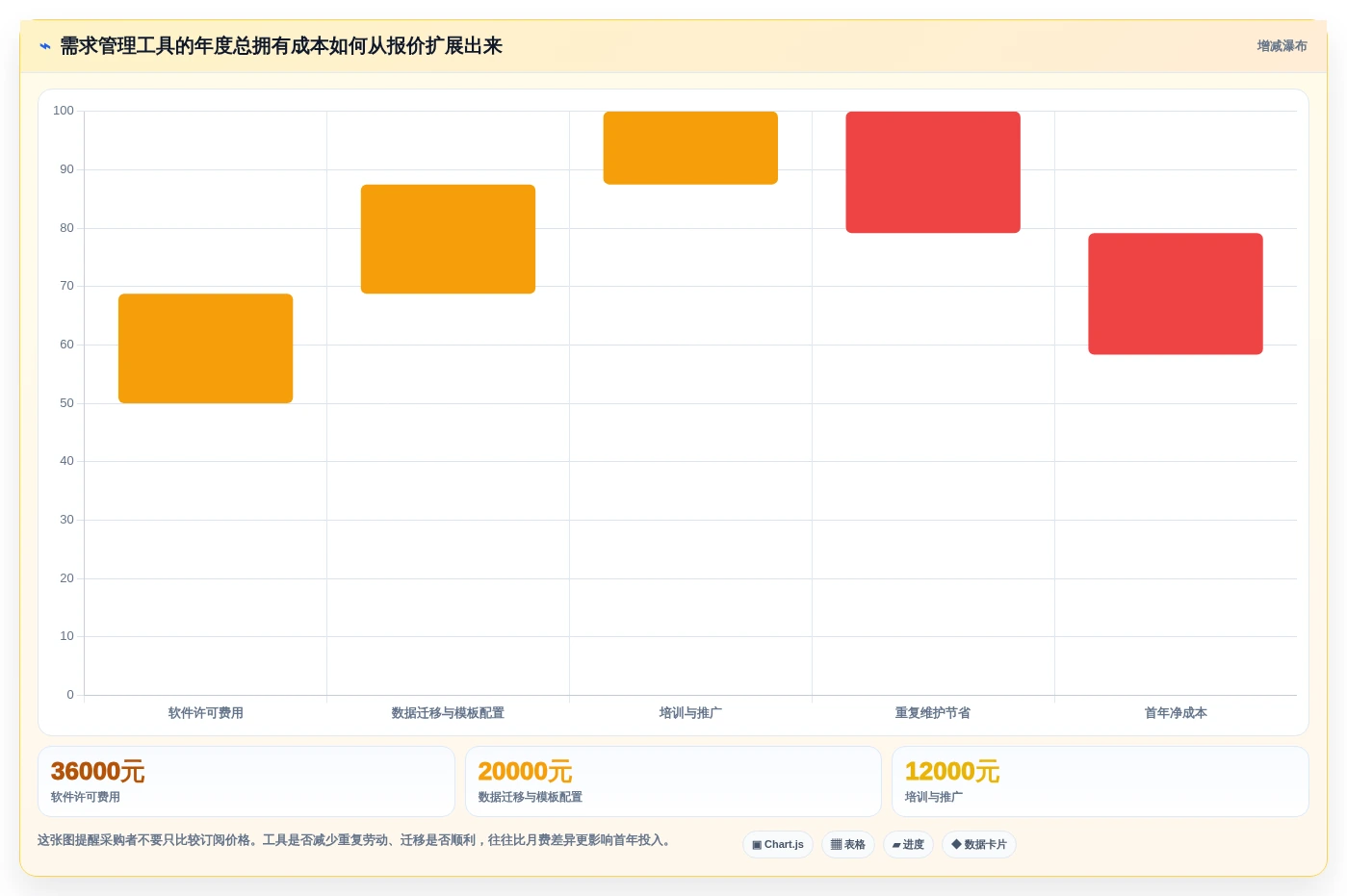
Task: Click the Chart.js tag chip
Action: click(778, 845)
